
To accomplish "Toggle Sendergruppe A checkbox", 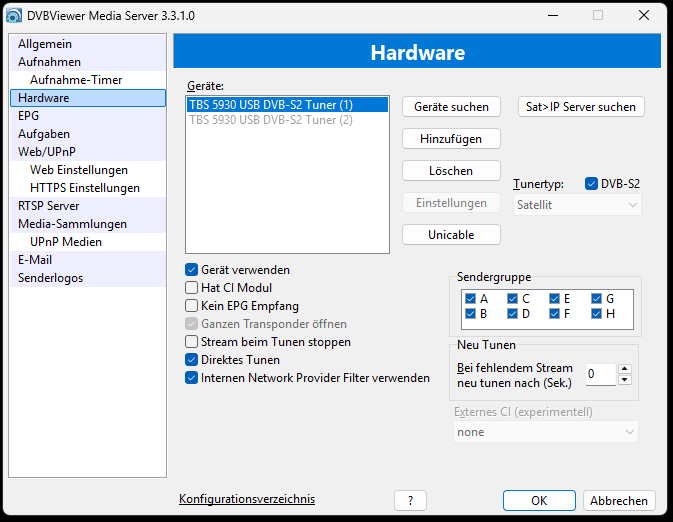I will tap(471, 298).
